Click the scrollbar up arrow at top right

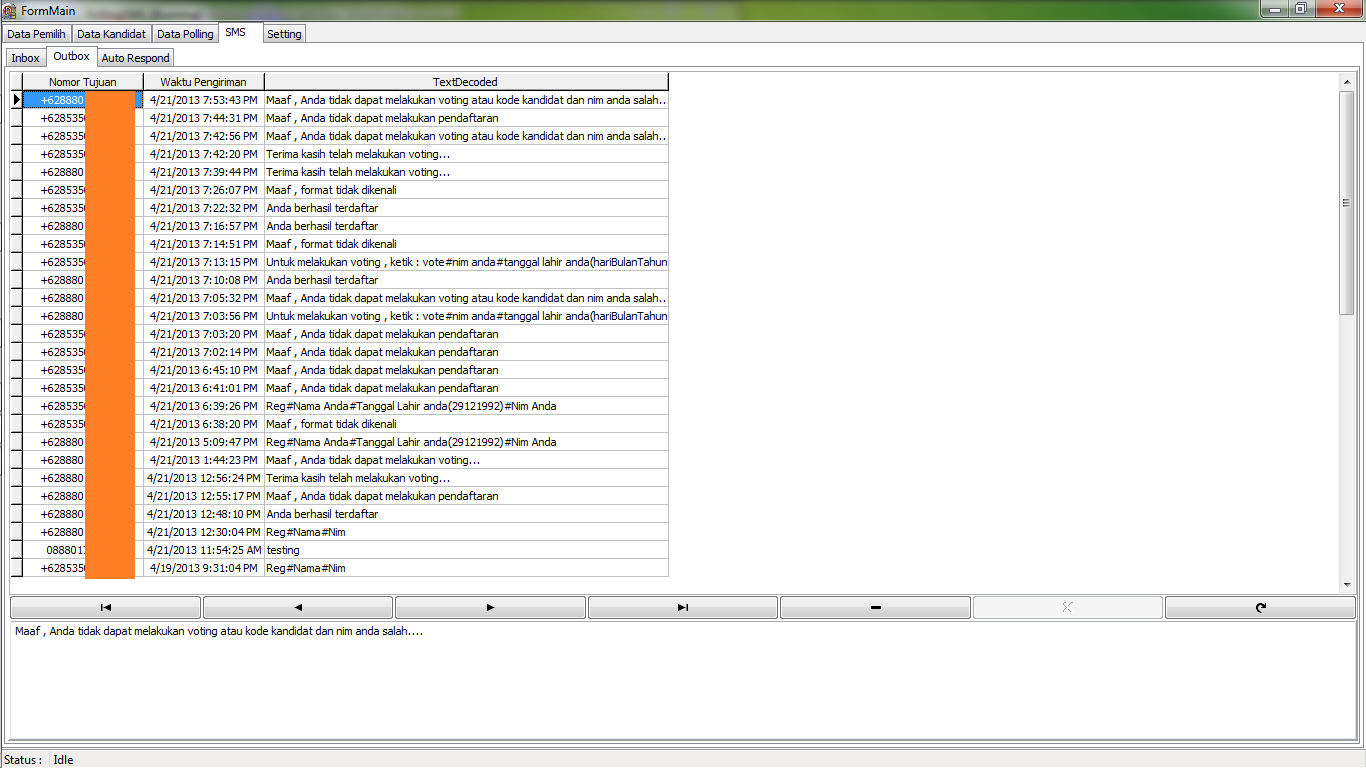click(1346, 81)
